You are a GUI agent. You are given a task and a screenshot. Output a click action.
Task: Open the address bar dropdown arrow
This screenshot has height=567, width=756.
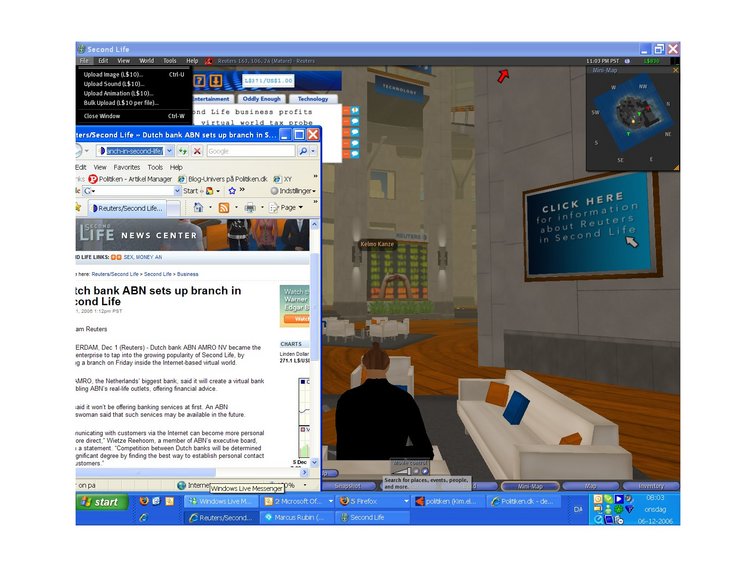click(x=169, y=151)
